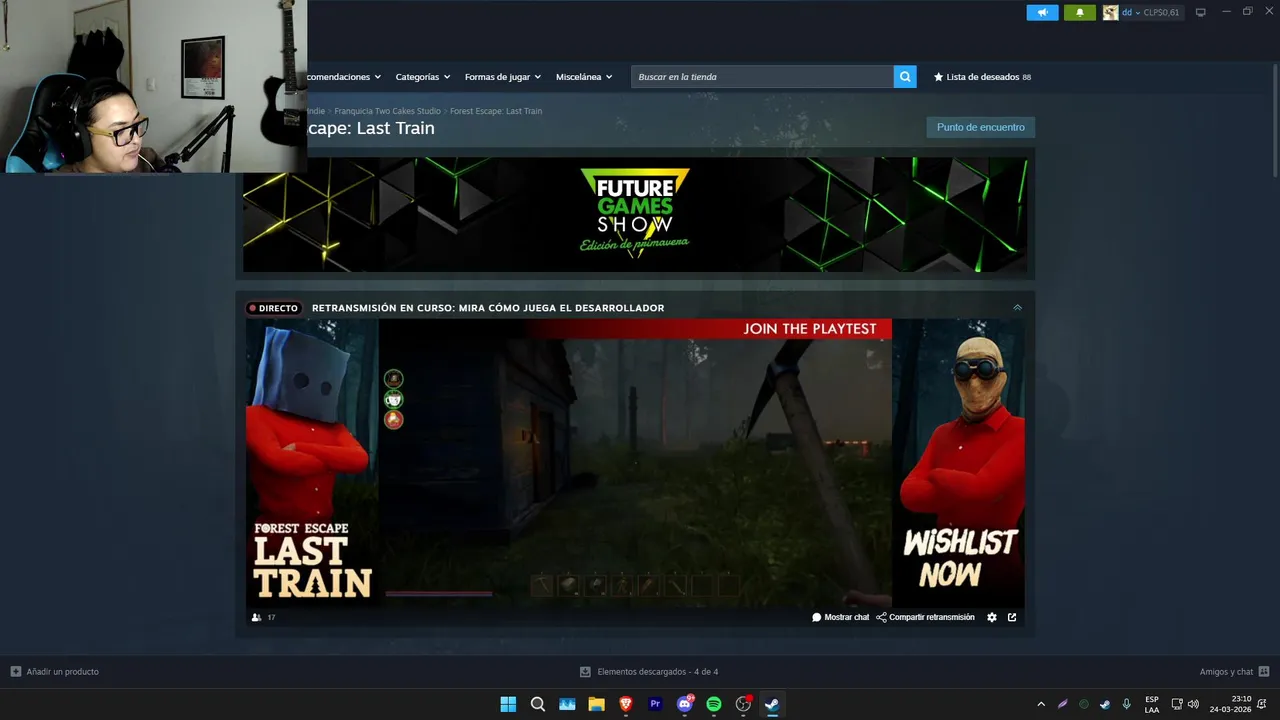
Task: Open the Windows Start menu
Action: (508, 704)
